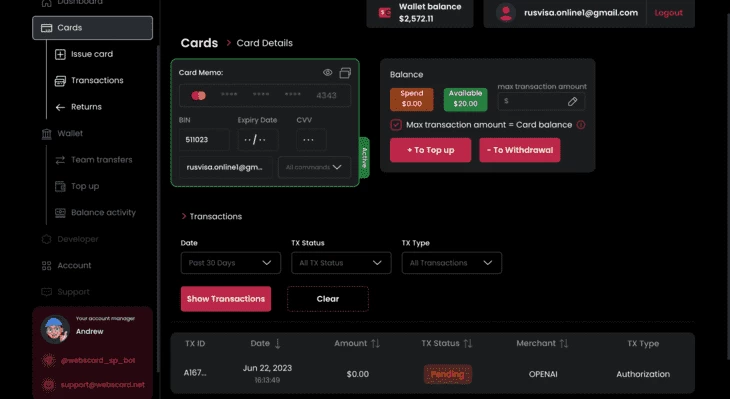The height and width of the screenshot is (399, 730).
Task: Click the Show Transactions button
Action: click(x=226, y=299)
